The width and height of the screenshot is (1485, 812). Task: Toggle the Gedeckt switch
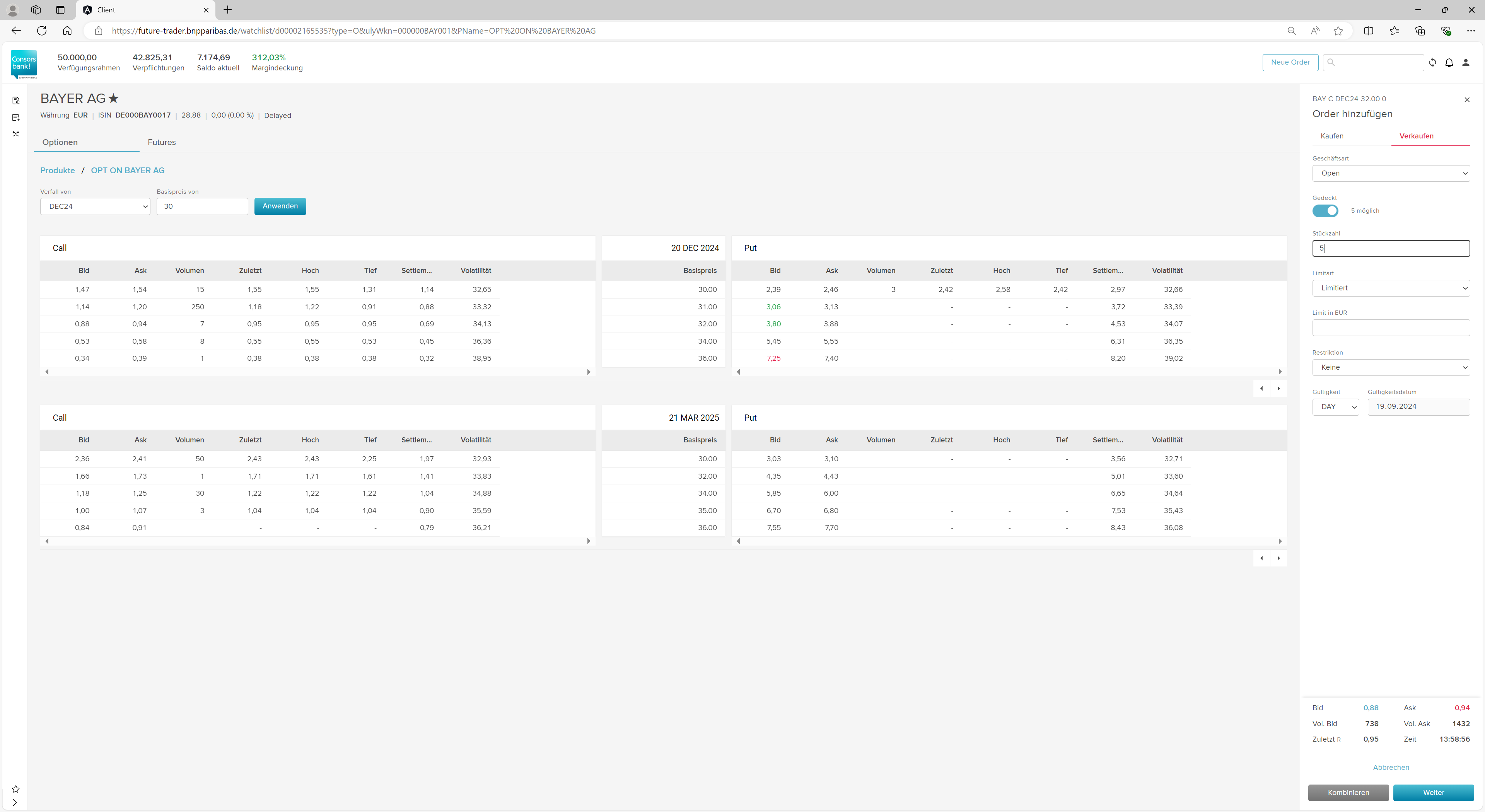(1325, 211)
